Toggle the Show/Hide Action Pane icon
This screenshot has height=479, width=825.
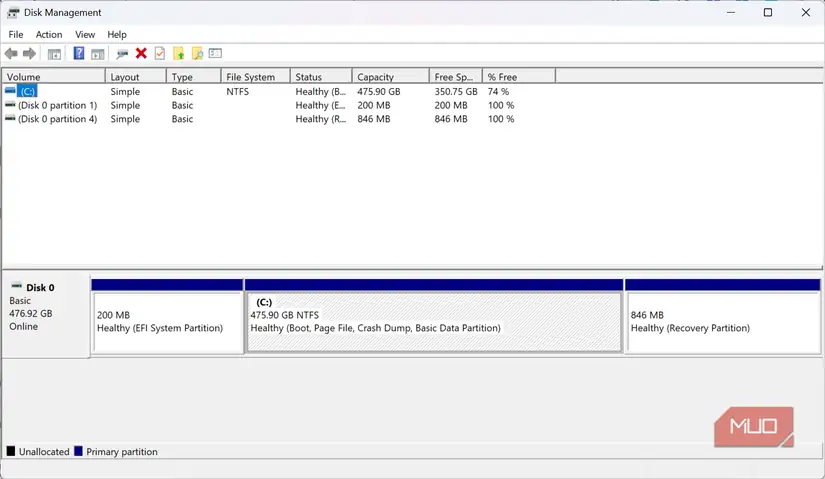tap(97, 54)
